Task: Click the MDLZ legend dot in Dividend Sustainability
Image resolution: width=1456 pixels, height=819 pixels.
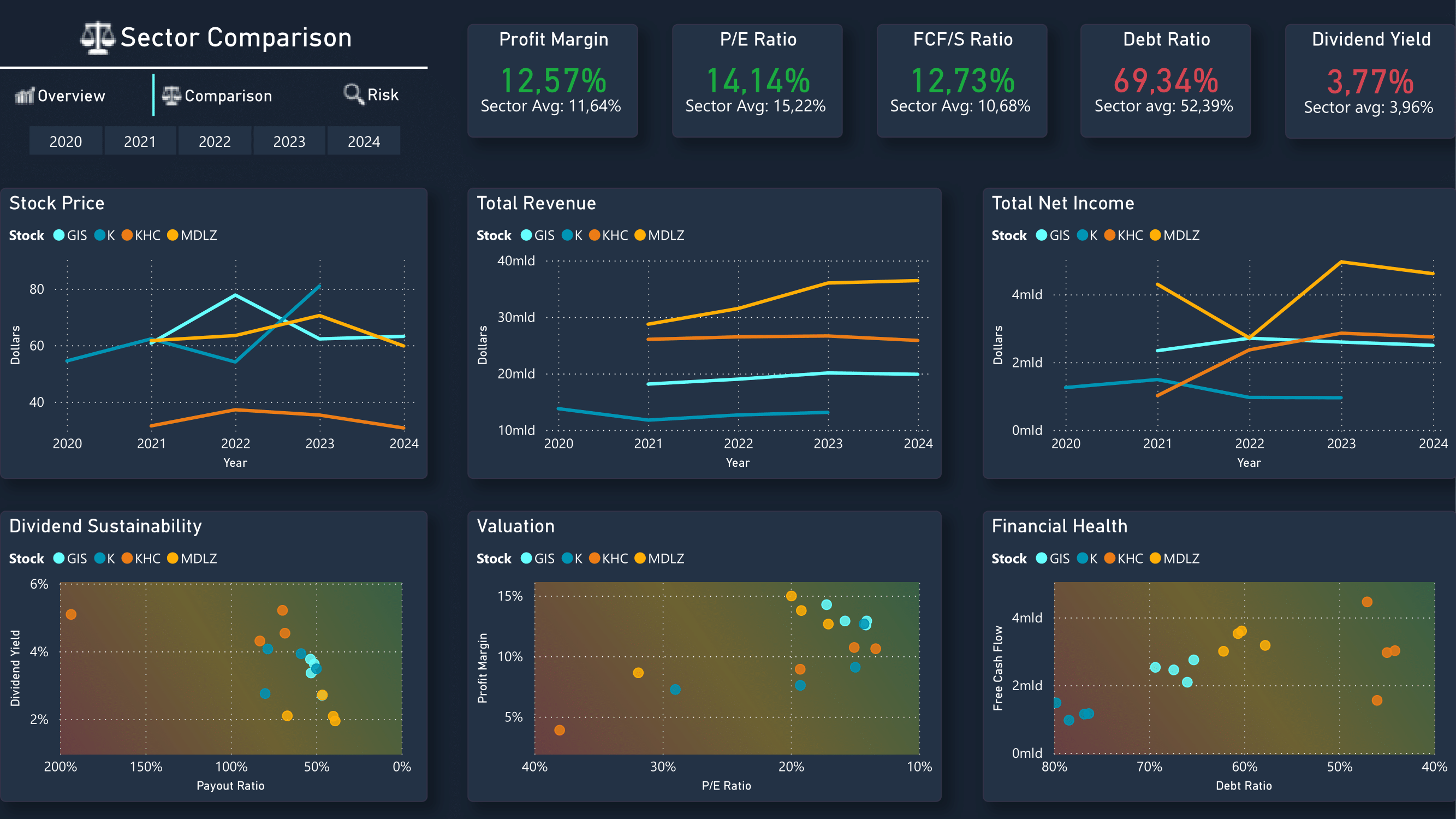Action: 173,559
